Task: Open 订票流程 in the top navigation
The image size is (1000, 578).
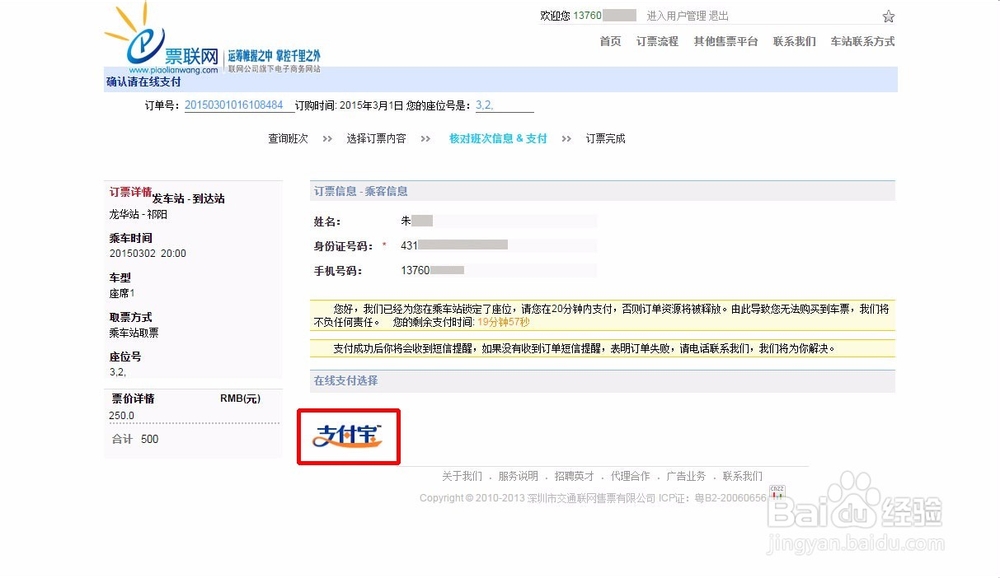Action: click(x=657, y=41)
